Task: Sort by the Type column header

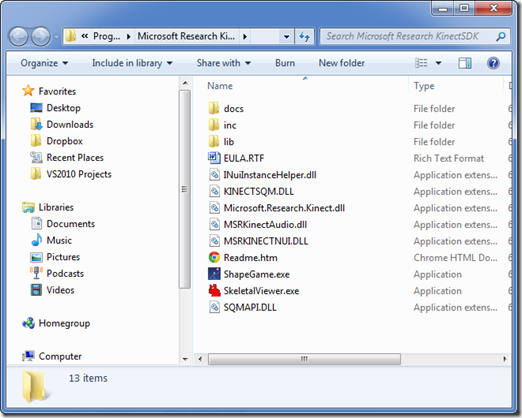Action: tap(424, 86)
